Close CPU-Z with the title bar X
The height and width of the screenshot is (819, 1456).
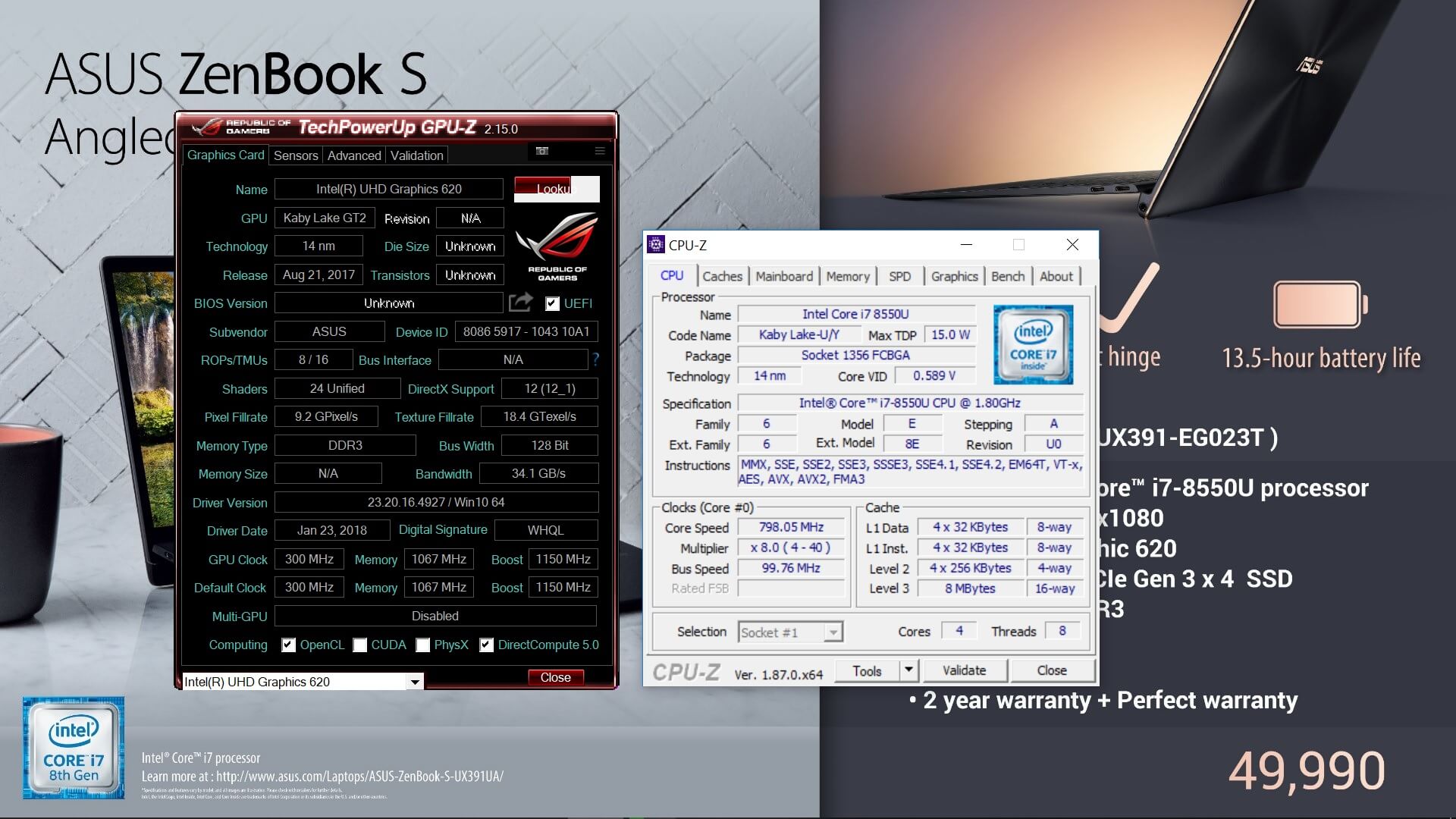(1072, 244)
